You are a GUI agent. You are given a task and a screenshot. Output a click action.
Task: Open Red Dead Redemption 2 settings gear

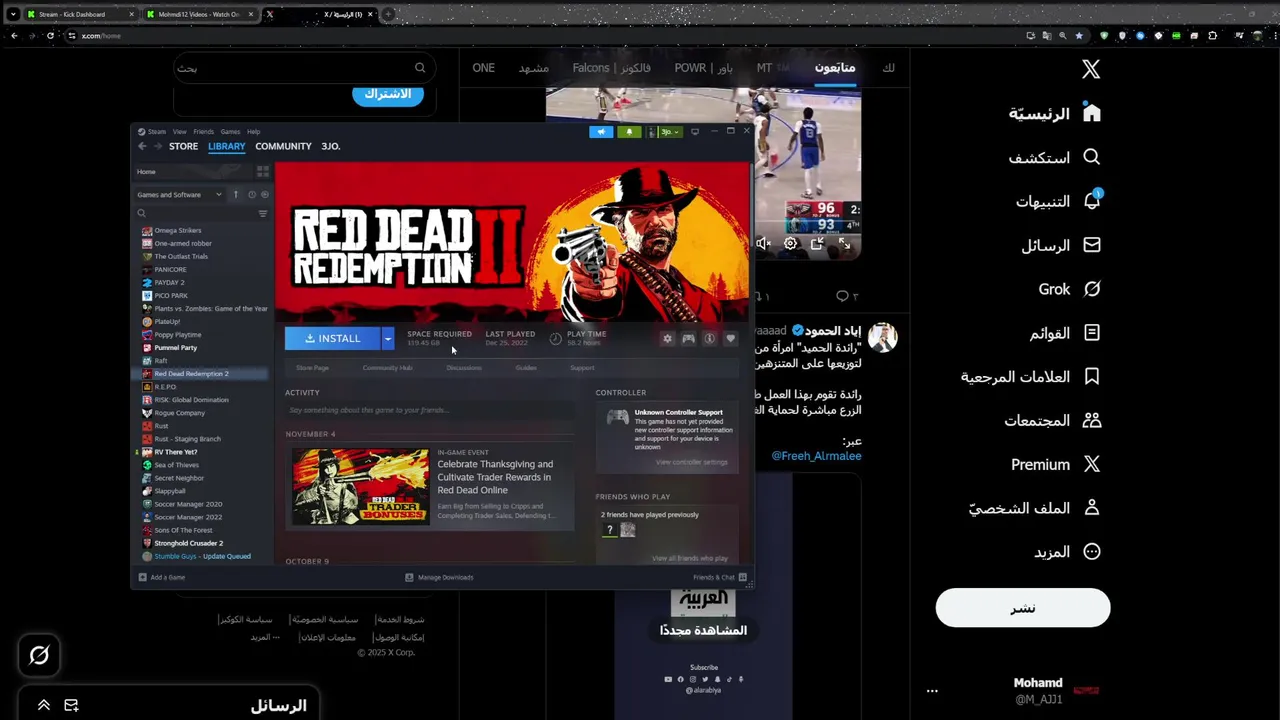(x=668, y=339)
